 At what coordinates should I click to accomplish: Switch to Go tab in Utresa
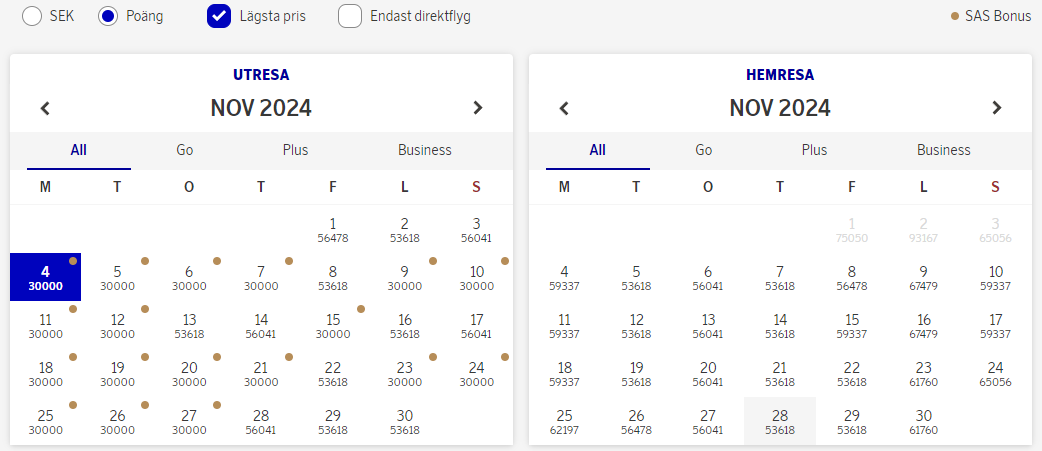[x=185, y=150]
